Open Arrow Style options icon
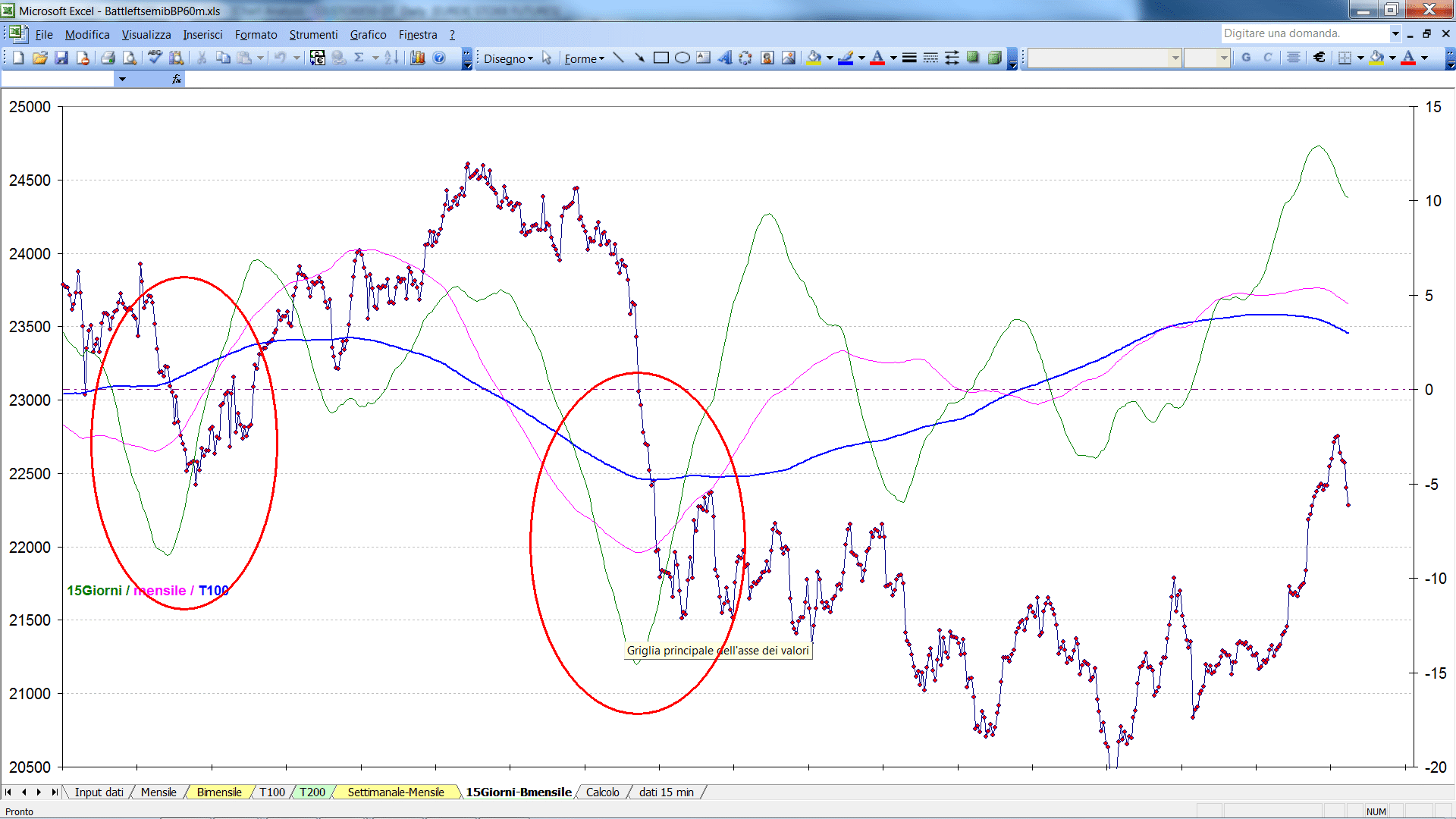The image size is (1456, 819). (952, 58)
